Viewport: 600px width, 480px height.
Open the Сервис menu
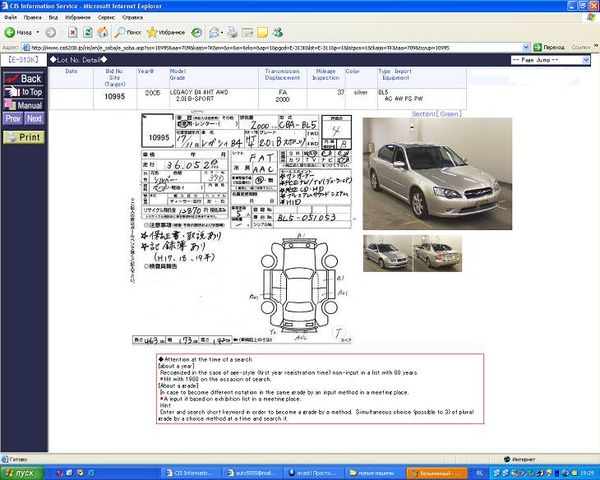coord(106,18)
